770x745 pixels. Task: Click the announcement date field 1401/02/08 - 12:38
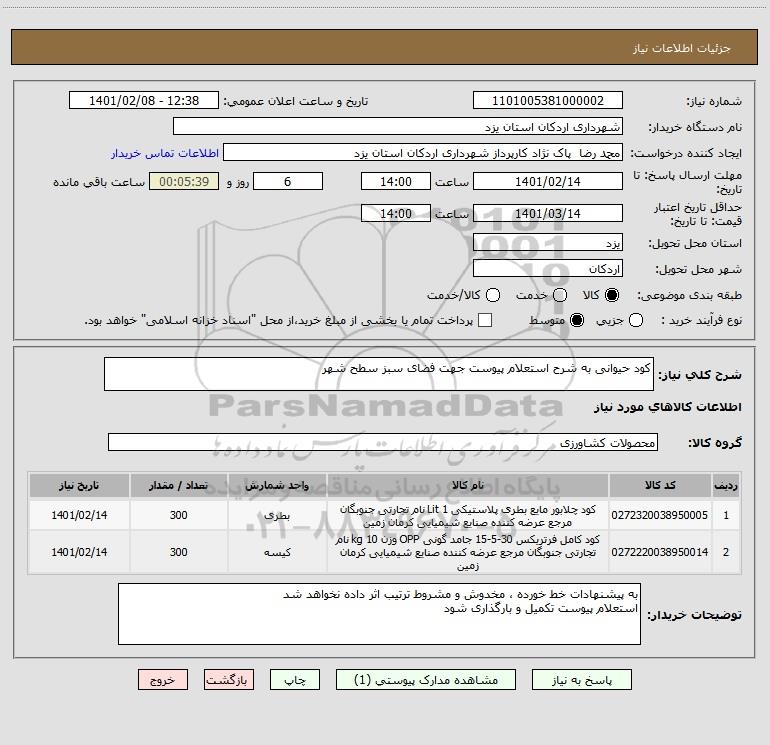click(144, 100)
